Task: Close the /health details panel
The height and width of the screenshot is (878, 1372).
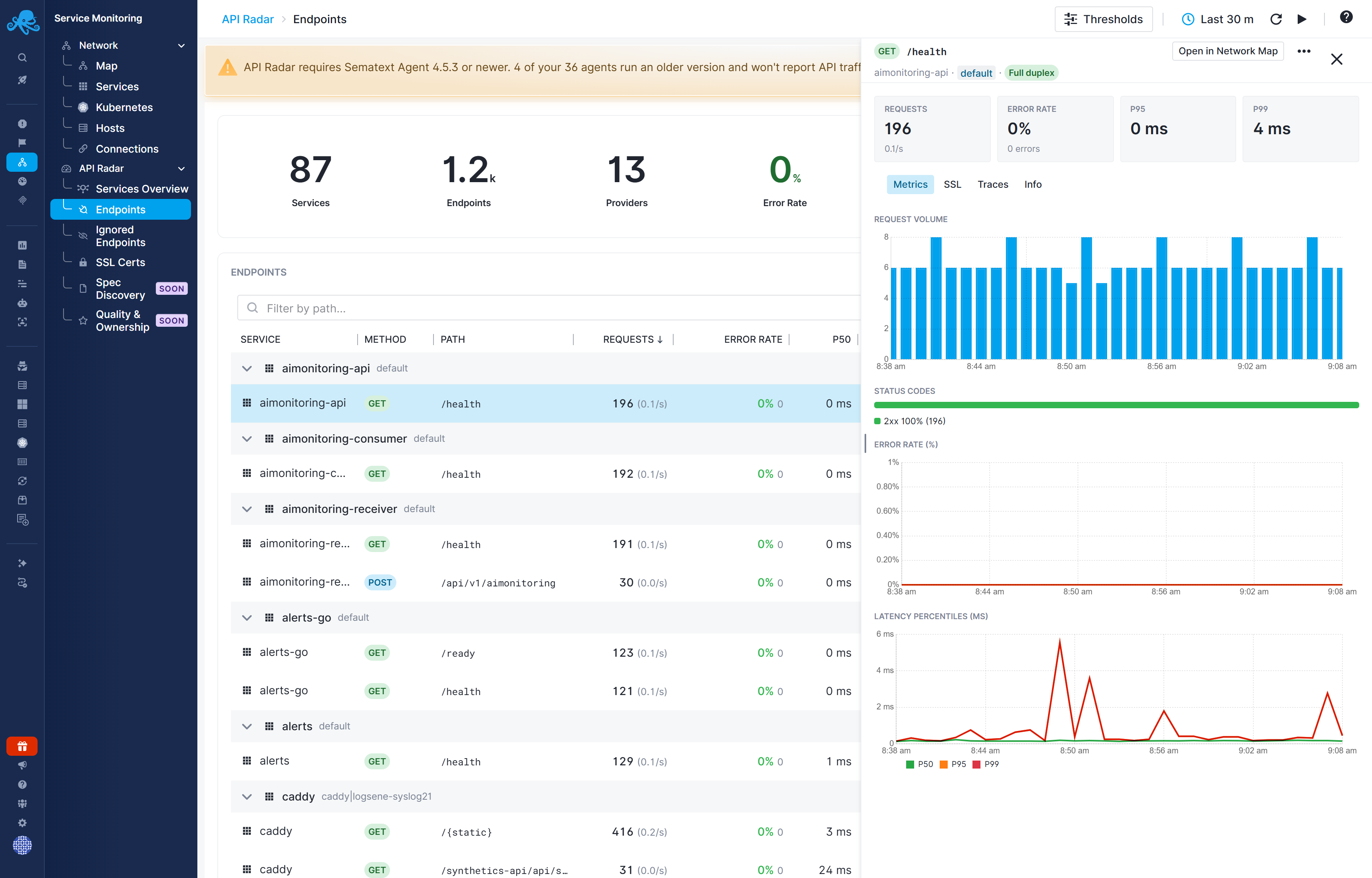Action: point(1337,59)
